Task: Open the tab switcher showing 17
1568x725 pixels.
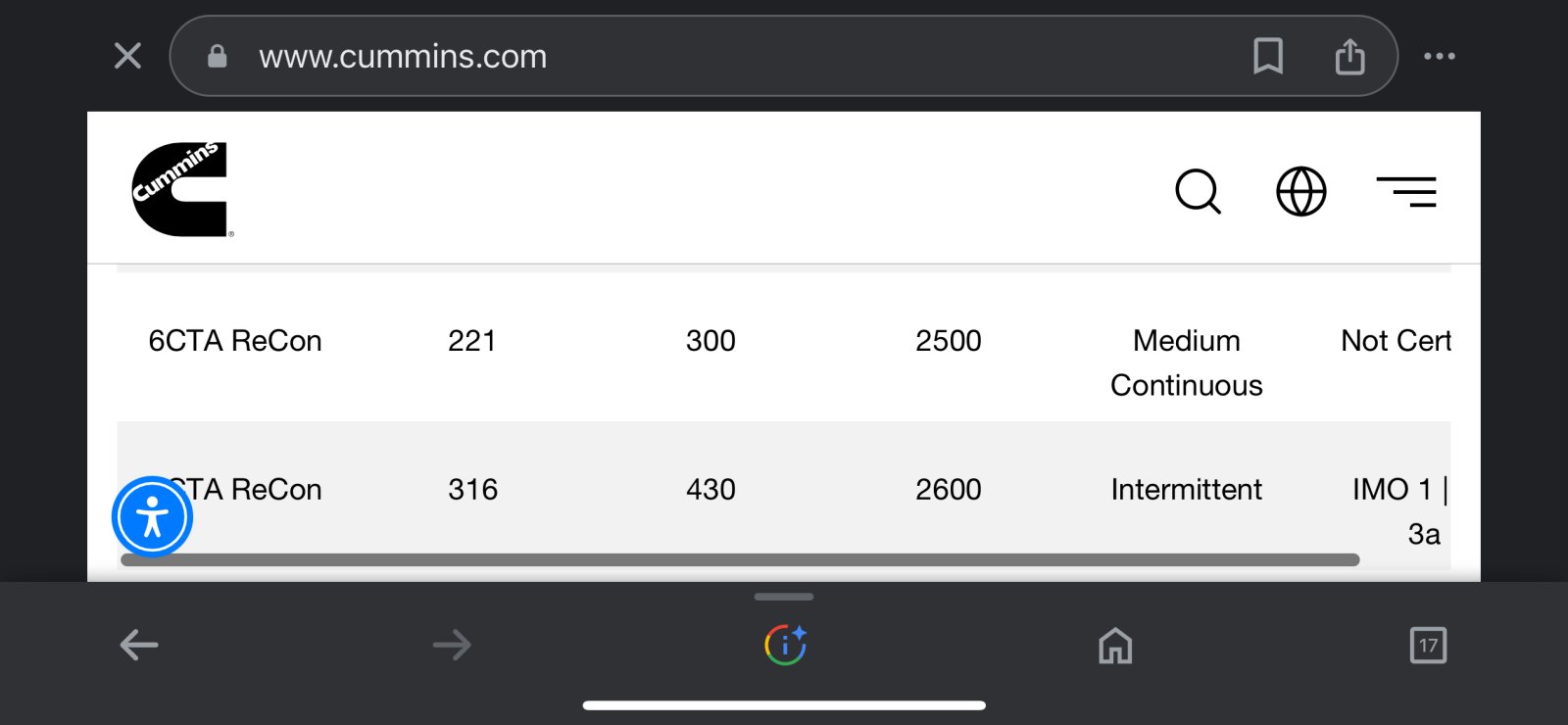Action: [1428, 645]
